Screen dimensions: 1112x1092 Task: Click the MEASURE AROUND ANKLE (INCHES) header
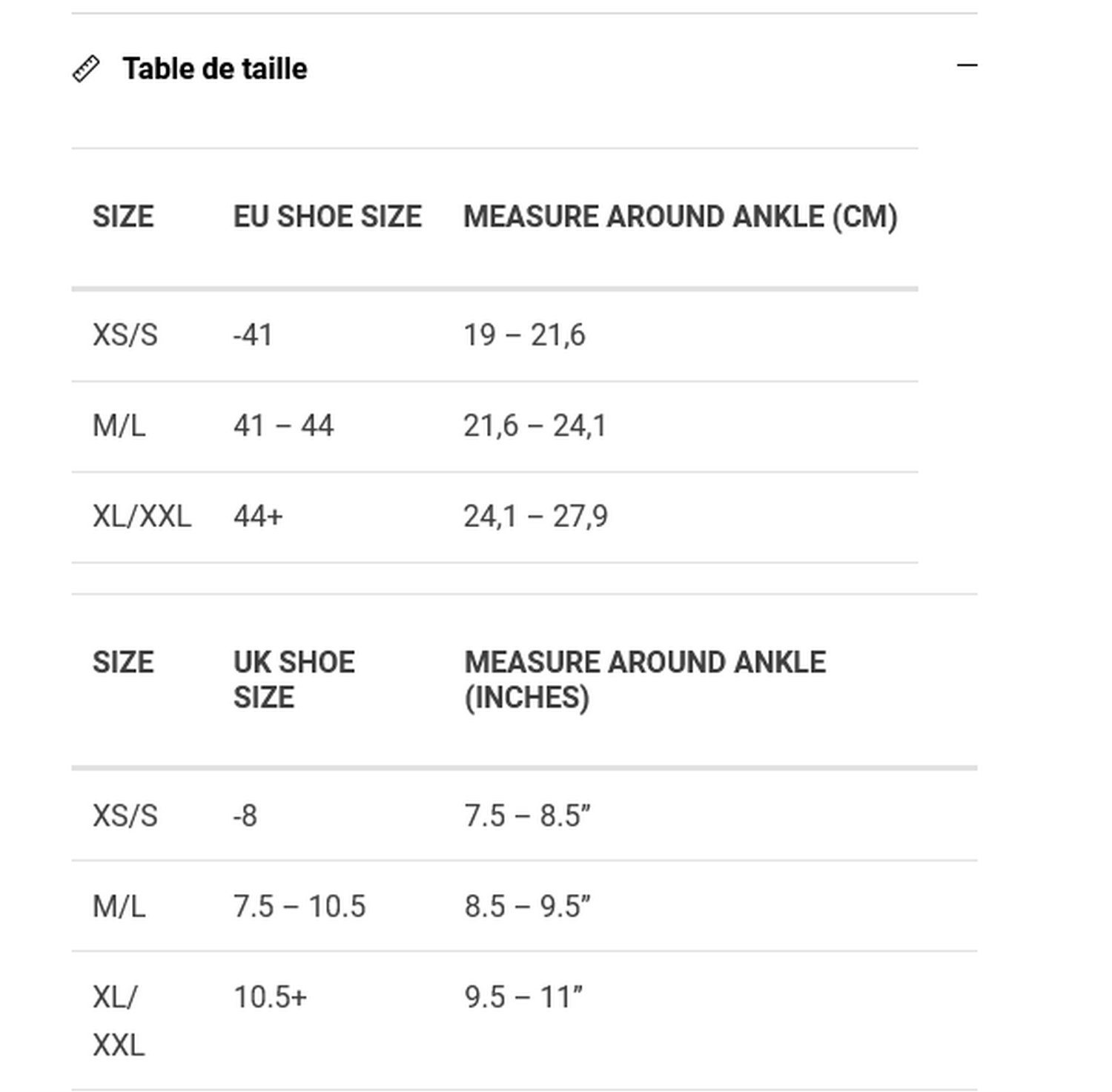click(x=645, y=680)
